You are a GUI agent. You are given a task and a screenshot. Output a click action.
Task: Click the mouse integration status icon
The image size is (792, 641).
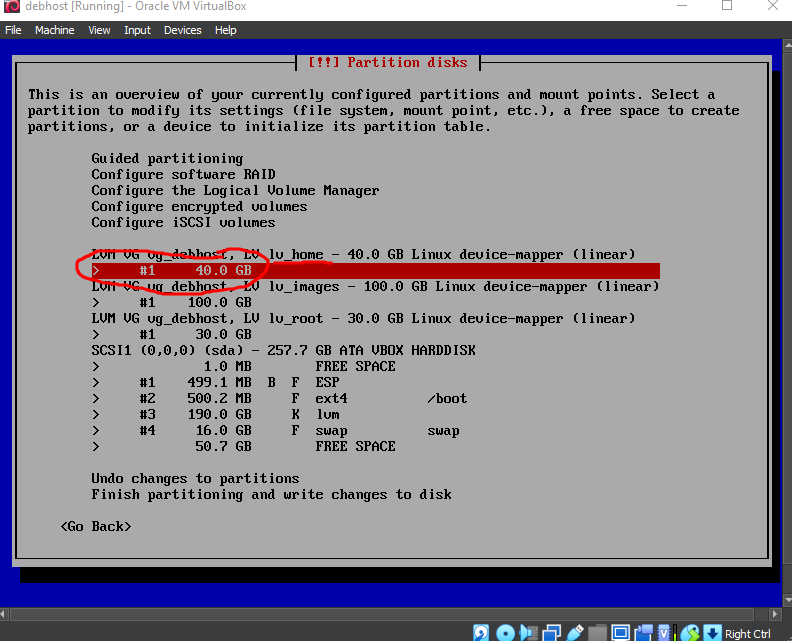pos(689,634)
